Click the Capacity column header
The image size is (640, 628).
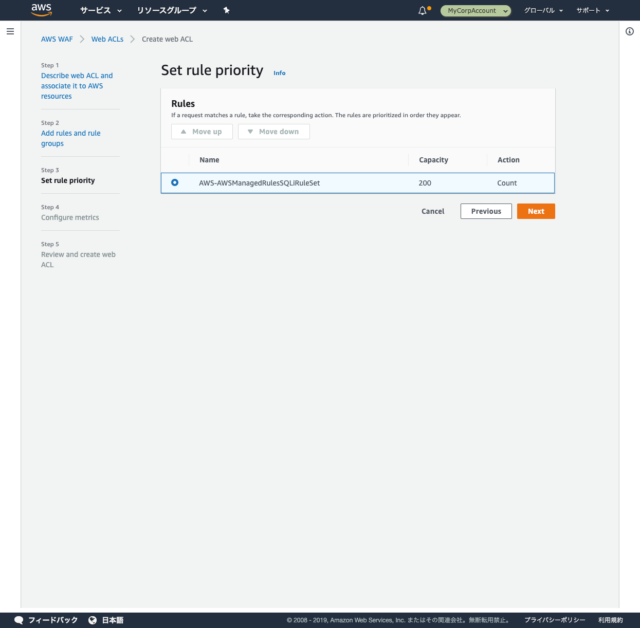pyautogui.click(x=433, y=160)
